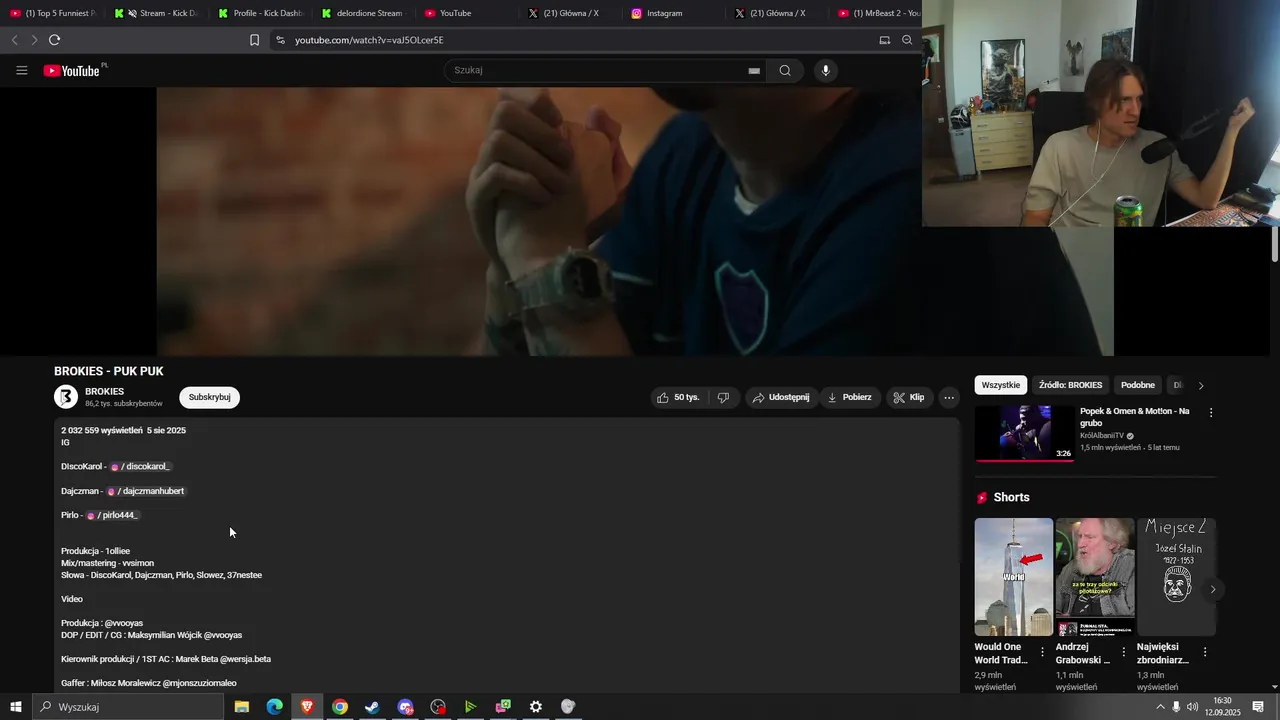Open Google Chrome from taskbar
The width and height of the screenshot is (1280, 720).
coord(340,707)
